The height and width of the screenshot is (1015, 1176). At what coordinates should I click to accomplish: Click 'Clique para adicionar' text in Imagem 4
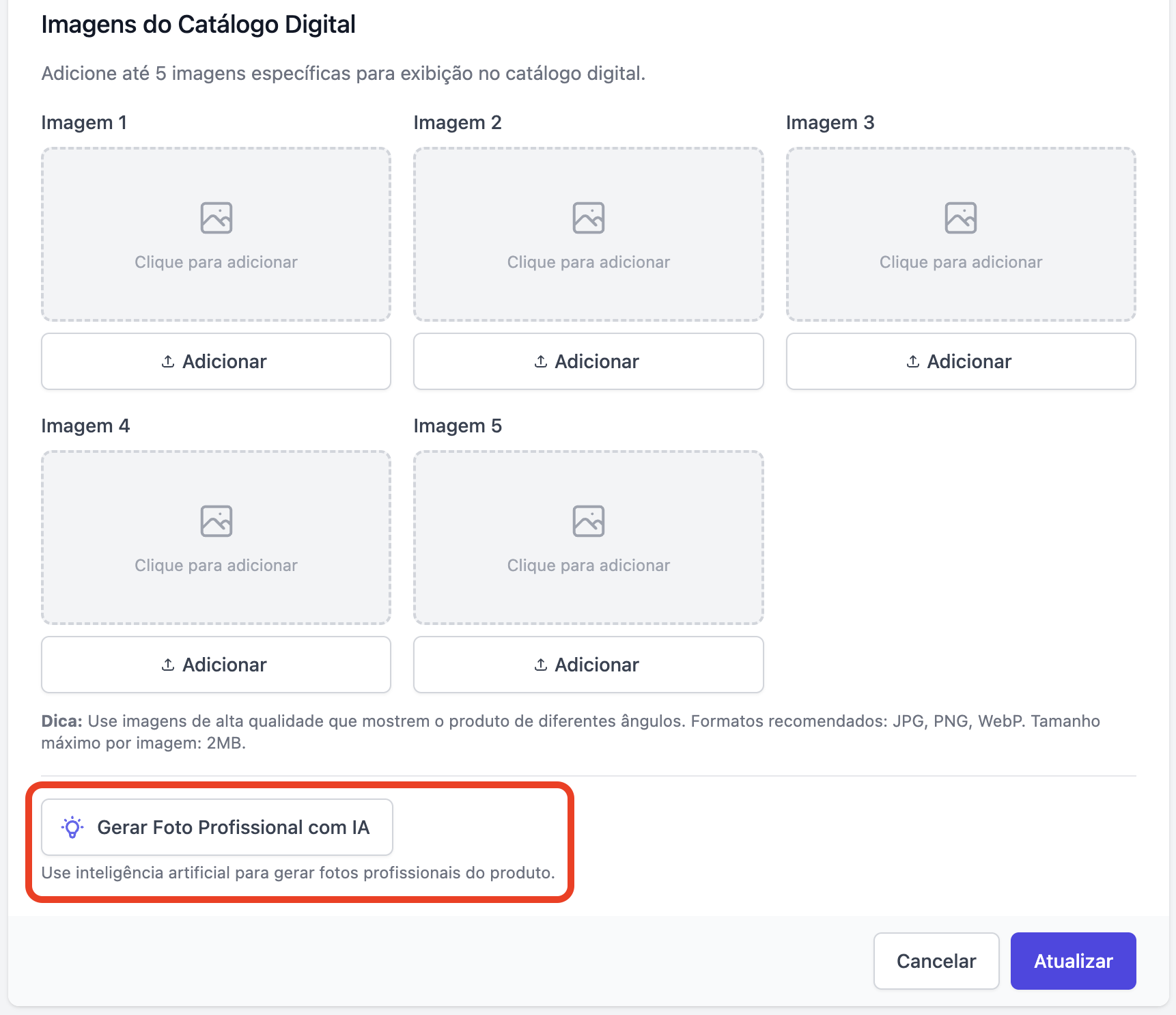(x=216, y=566)
